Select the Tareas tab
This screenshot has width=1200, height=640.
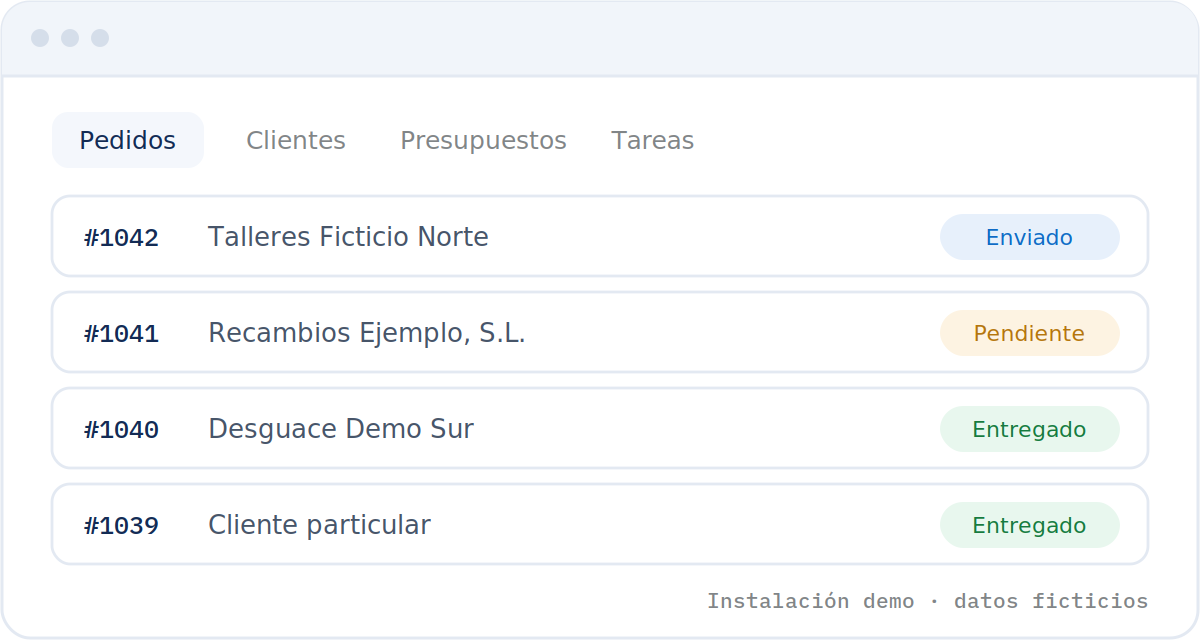[653, 140]
